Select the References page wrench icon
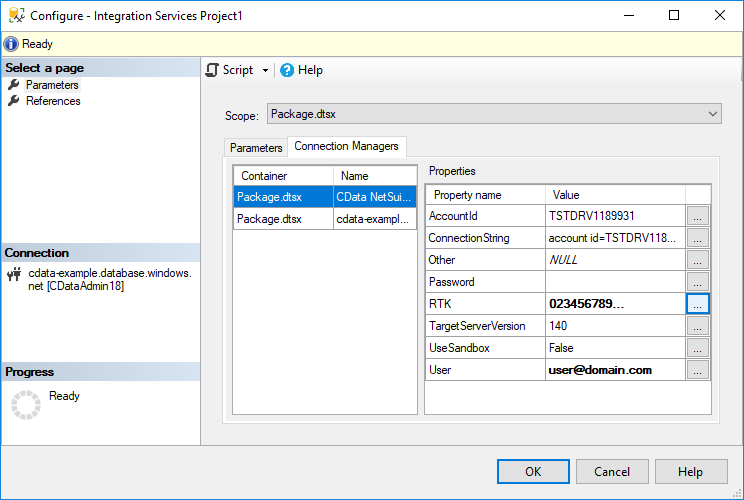The image size is (744, 500). pos(14,101)
